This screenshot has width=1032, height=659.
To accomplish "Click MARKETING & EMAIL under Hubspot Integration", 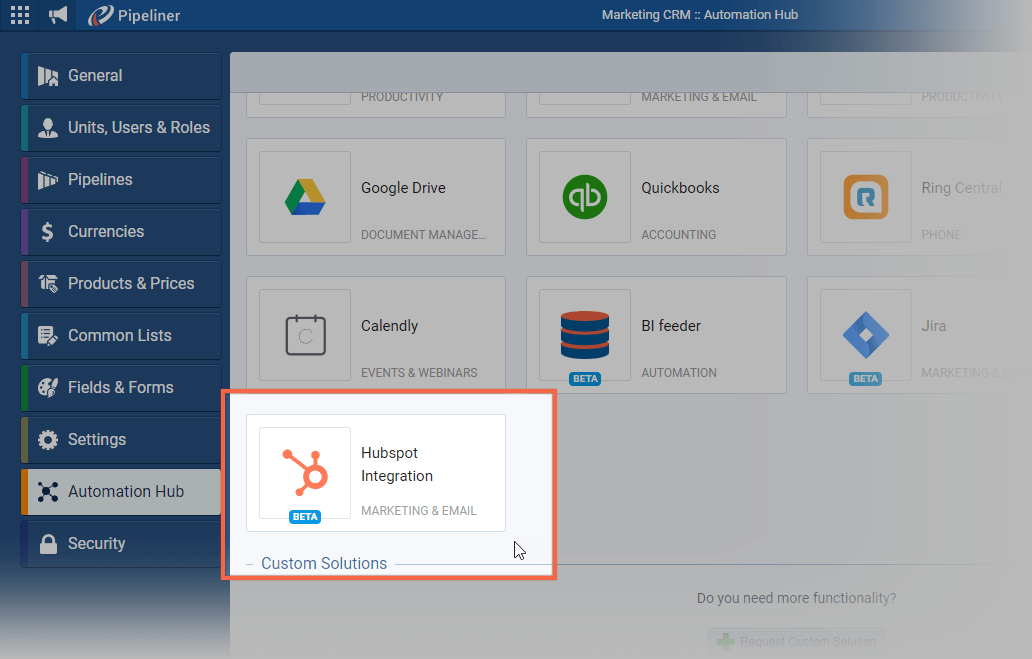I will click(419, 511).
